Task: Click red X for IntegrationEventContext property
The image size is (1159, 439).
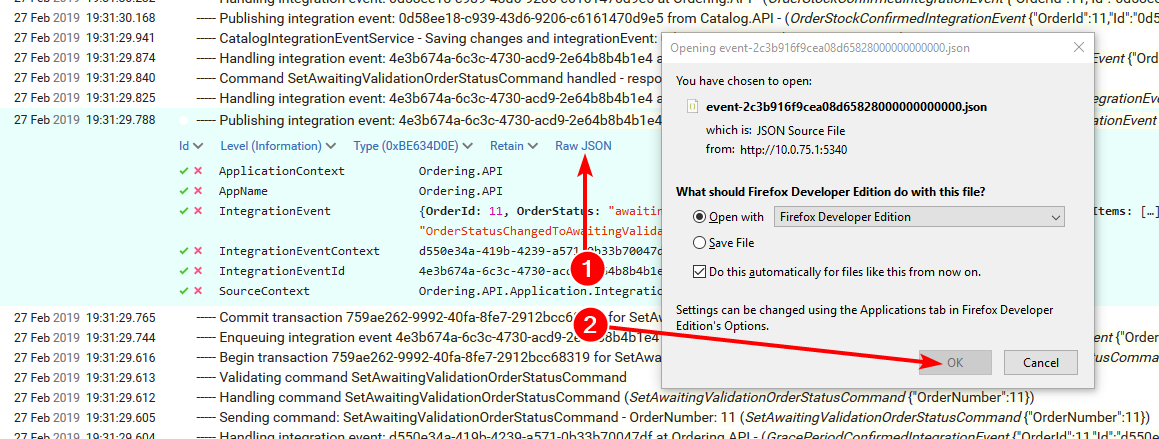Action: tap(198, 251)
